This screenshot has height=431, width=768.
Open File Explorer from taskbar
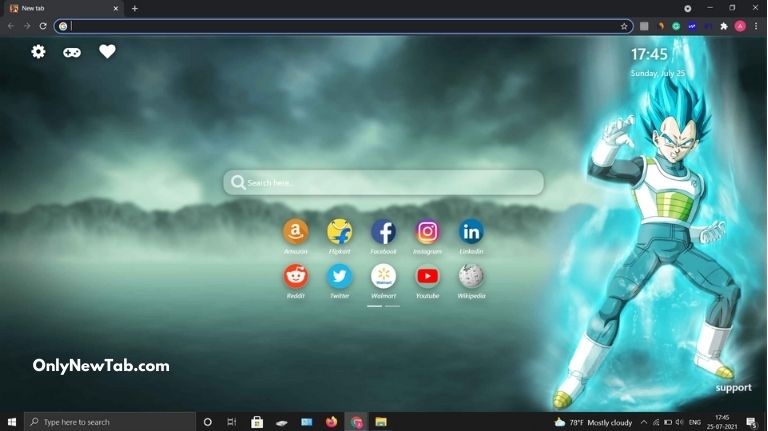[x=381, y=422]
